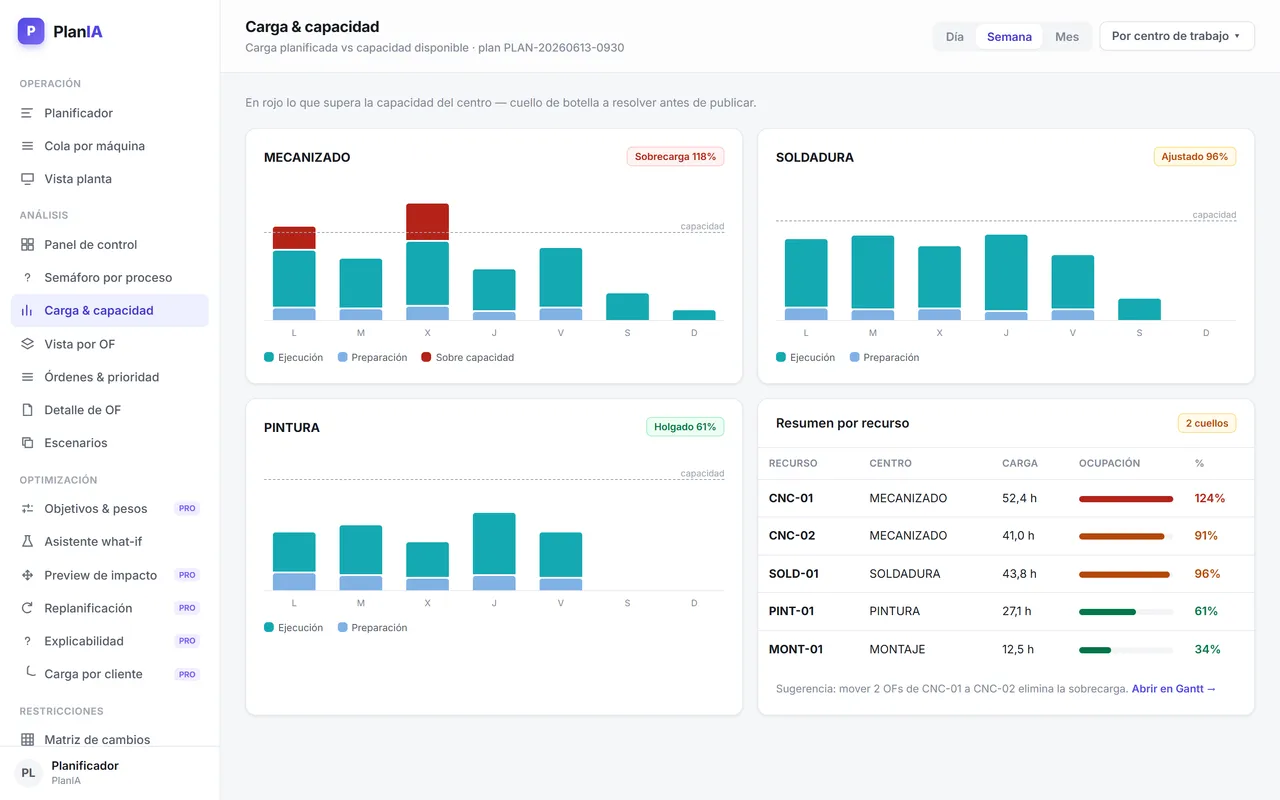This screenshot has width=1280, height=800.
Task: Click the Holgado 61% badge
Action: point(685,427)
